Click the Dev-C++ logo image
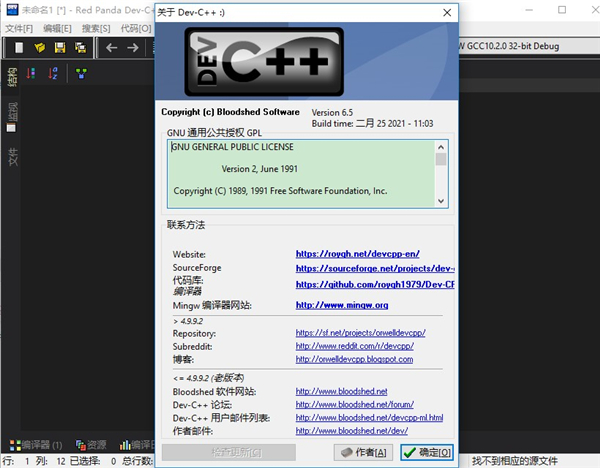 [264, 62]
